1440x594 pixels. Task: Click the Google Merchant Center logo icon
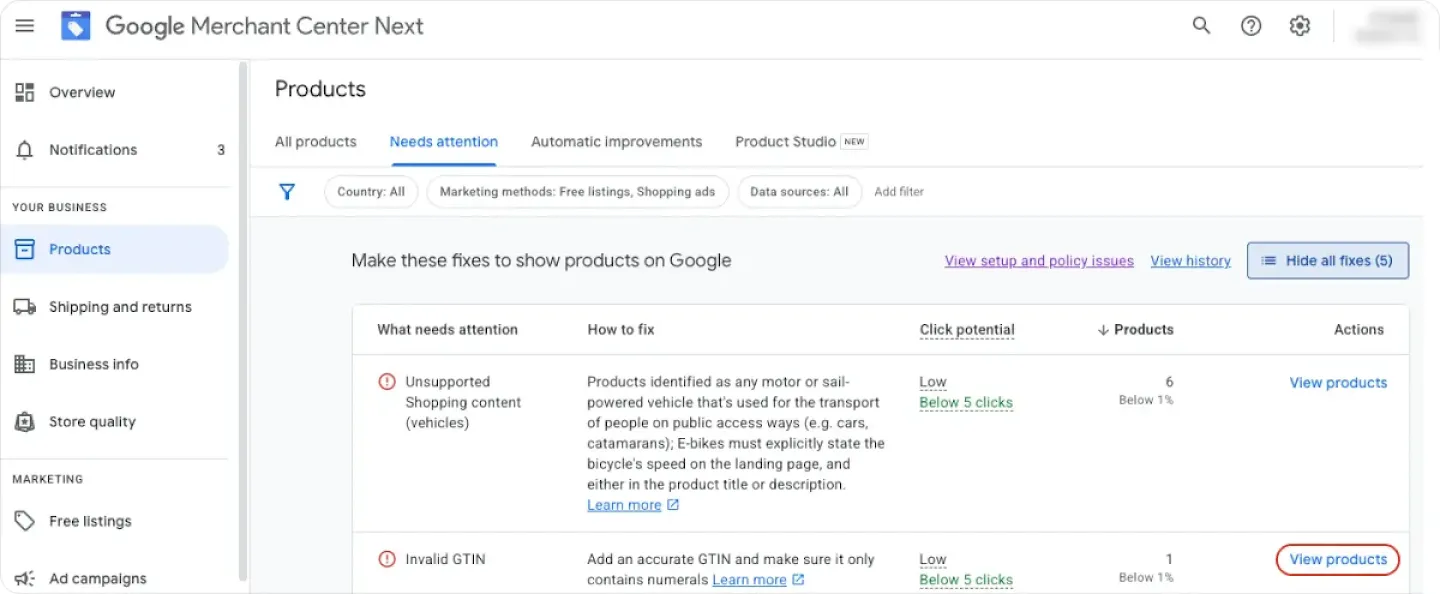point(75,26)
